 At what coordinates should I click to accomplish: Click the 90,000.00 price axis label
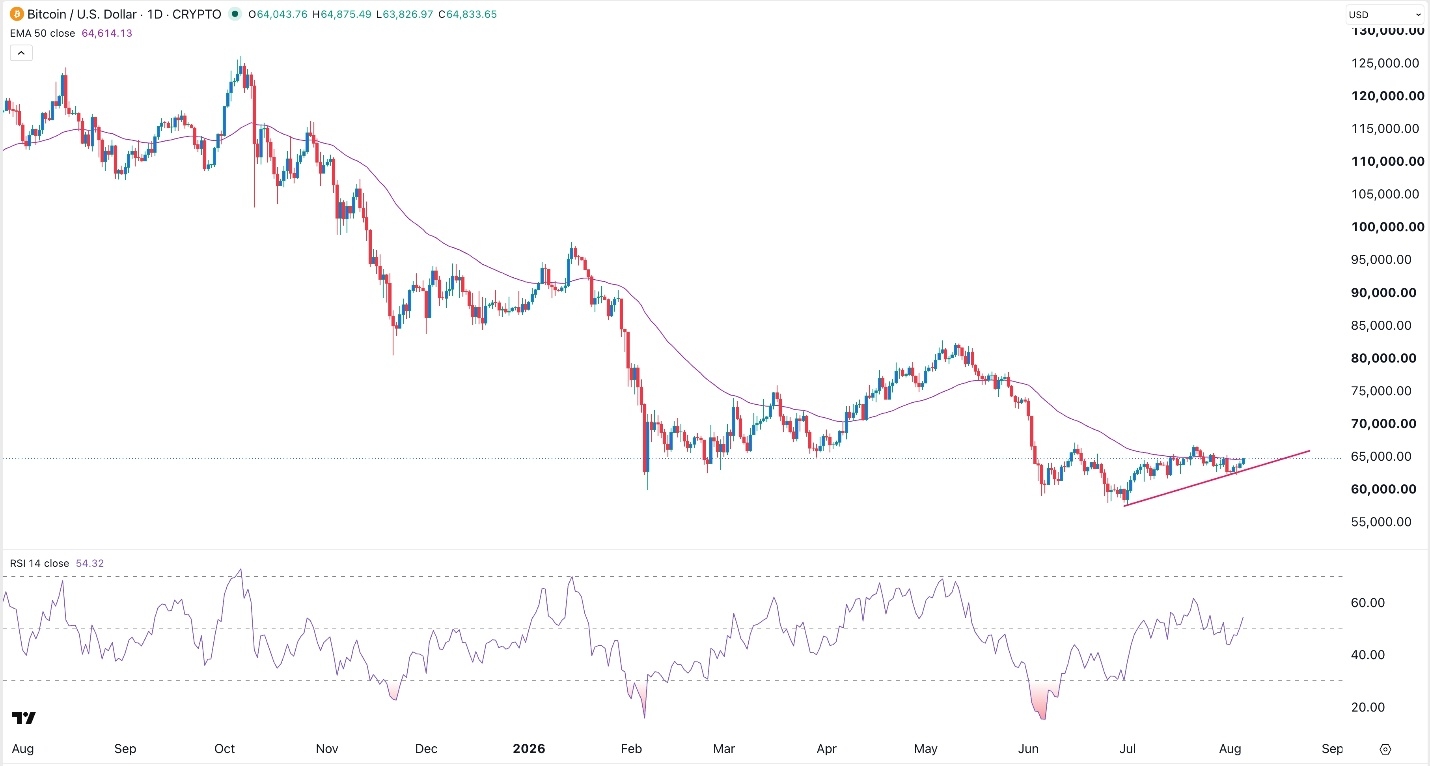(x=1384, y=293)
